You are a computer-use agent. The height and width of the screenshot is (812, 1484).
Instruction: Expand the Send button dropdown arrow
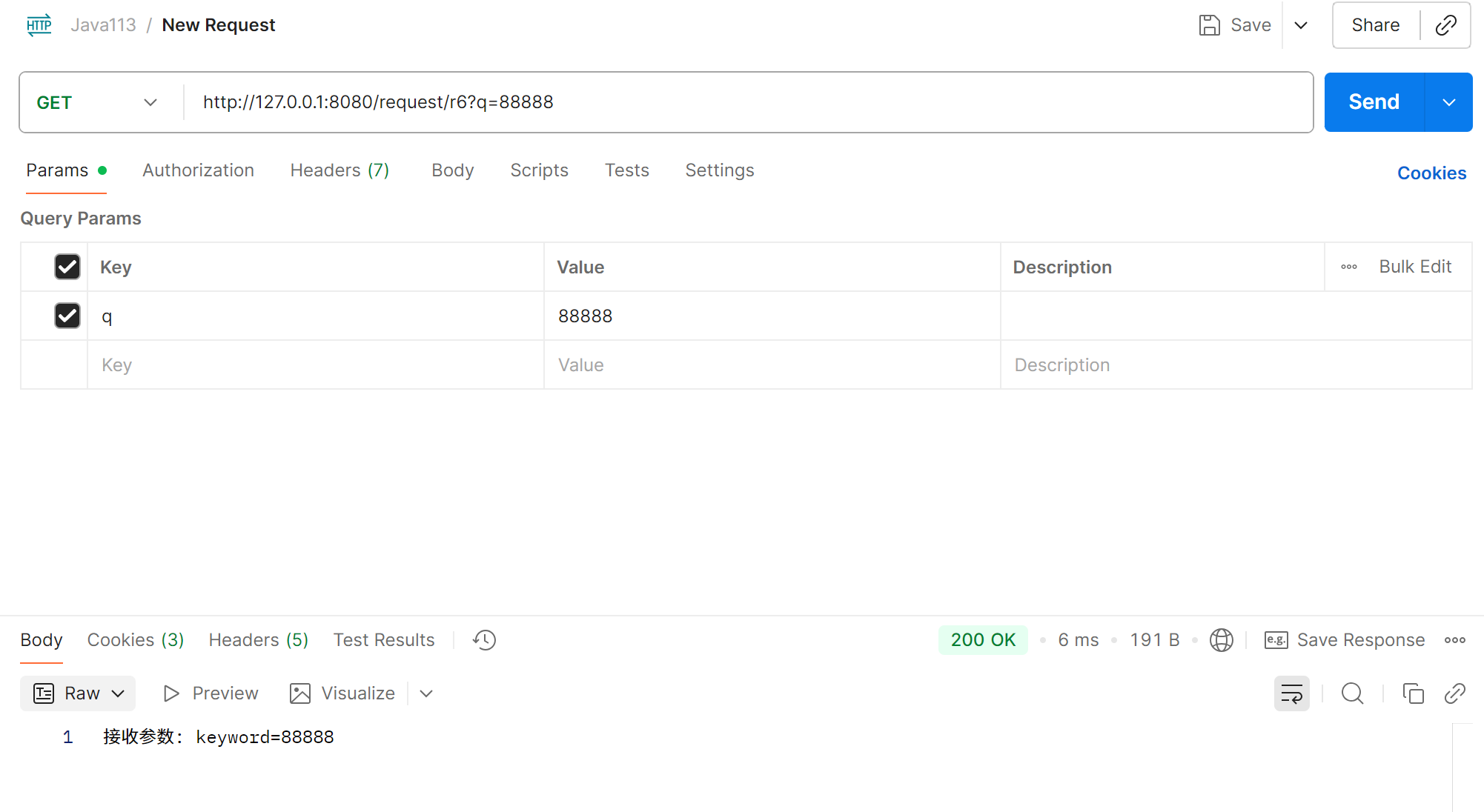[1448, 102]
